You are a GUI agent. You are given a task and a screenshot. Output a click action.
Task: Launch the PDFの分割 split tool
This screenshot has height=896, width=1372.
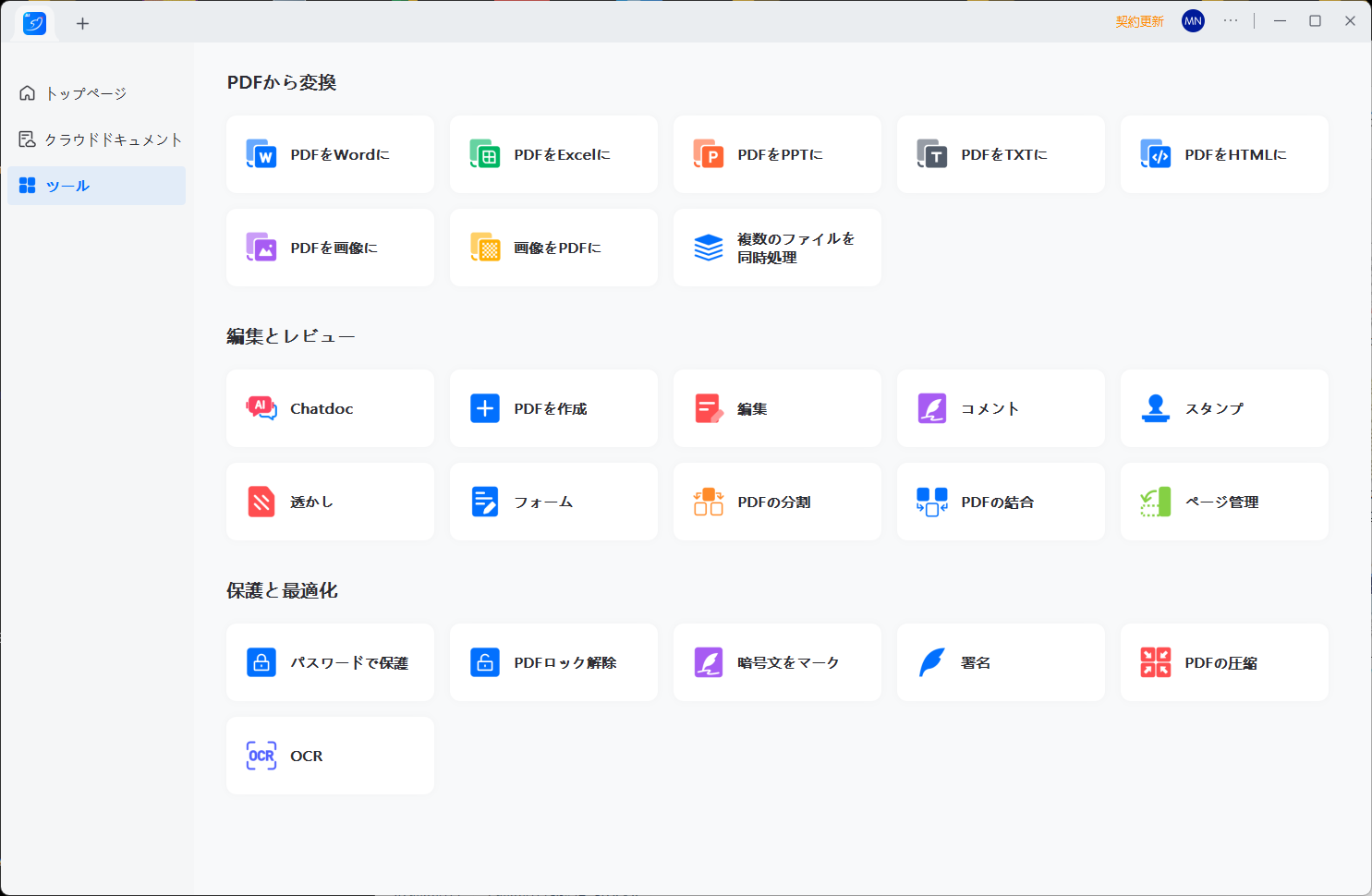click(x=777, y=501)
